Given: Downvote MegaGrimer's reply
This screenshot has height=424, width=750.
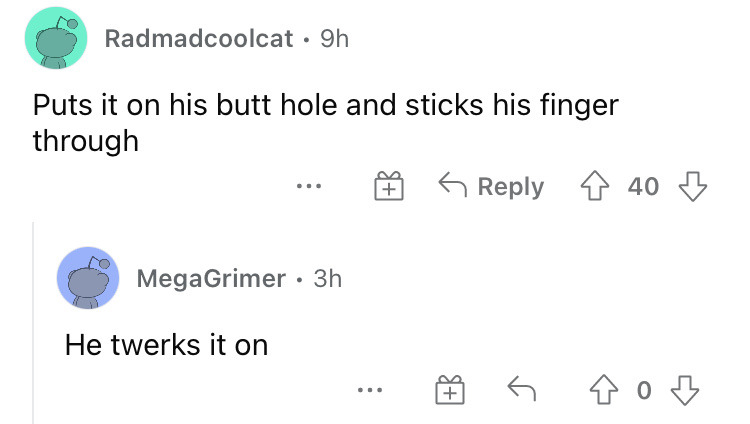Looking at the screenshot, I should [685, 390].
